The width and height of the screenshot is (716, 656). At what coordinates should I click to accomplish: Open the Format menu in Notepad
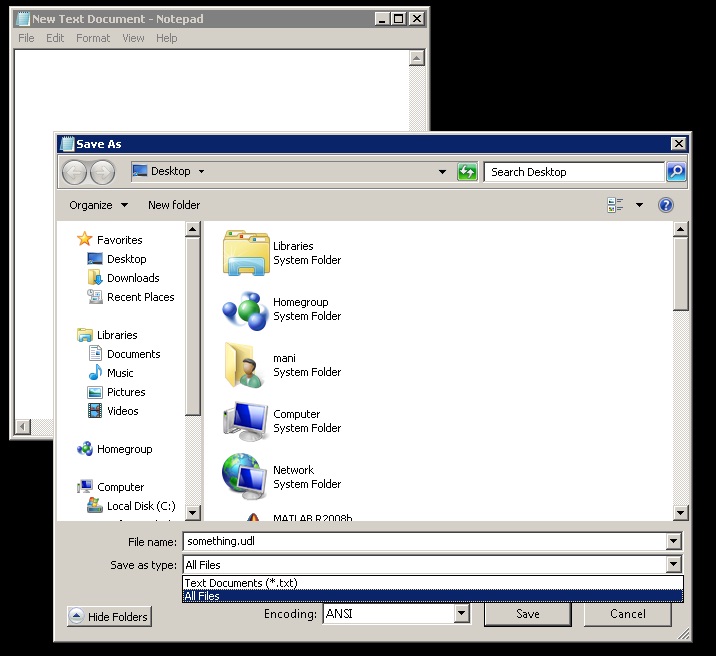[93, 38]
